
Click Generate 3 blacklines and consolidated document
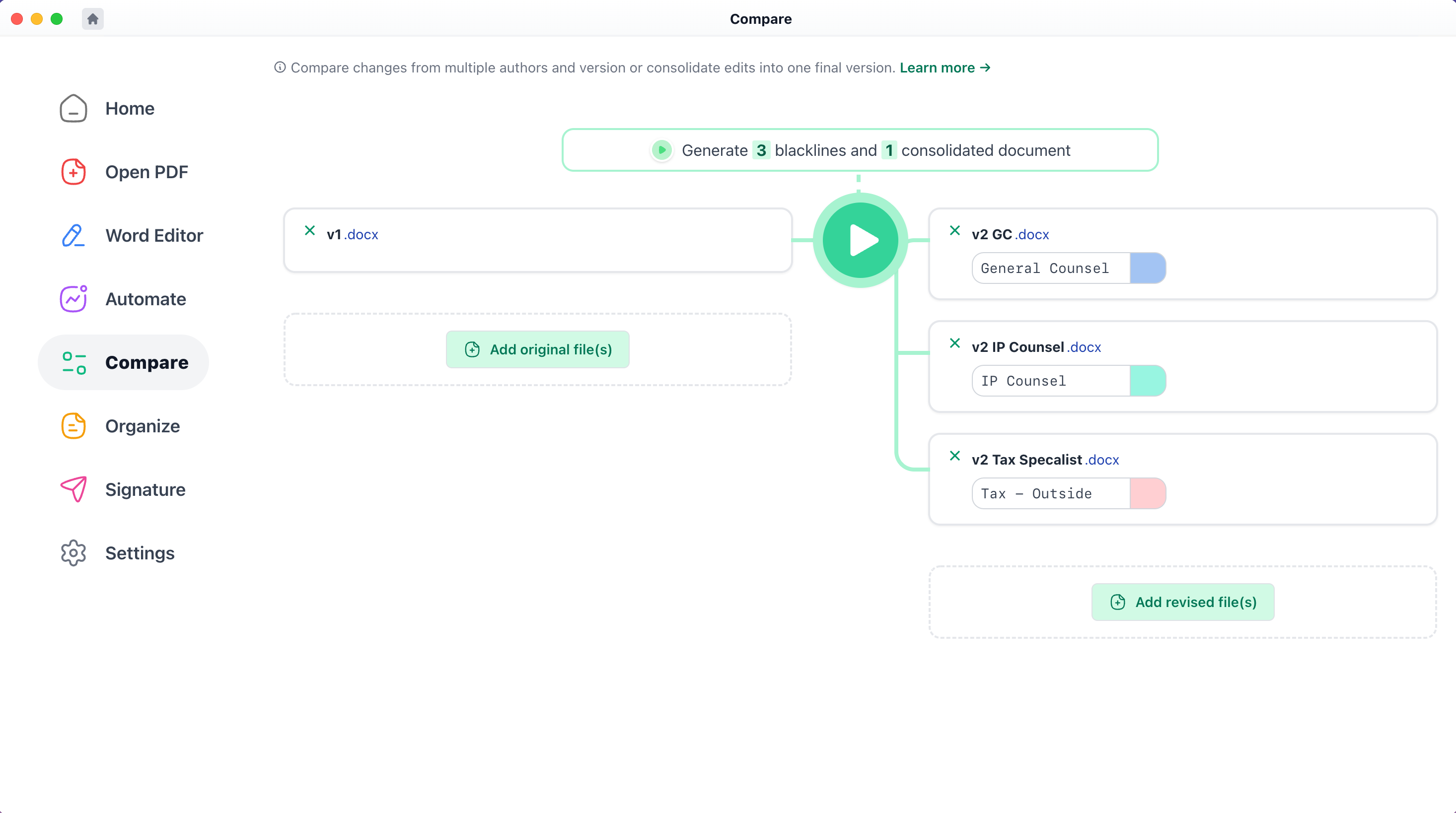point(860,150)
